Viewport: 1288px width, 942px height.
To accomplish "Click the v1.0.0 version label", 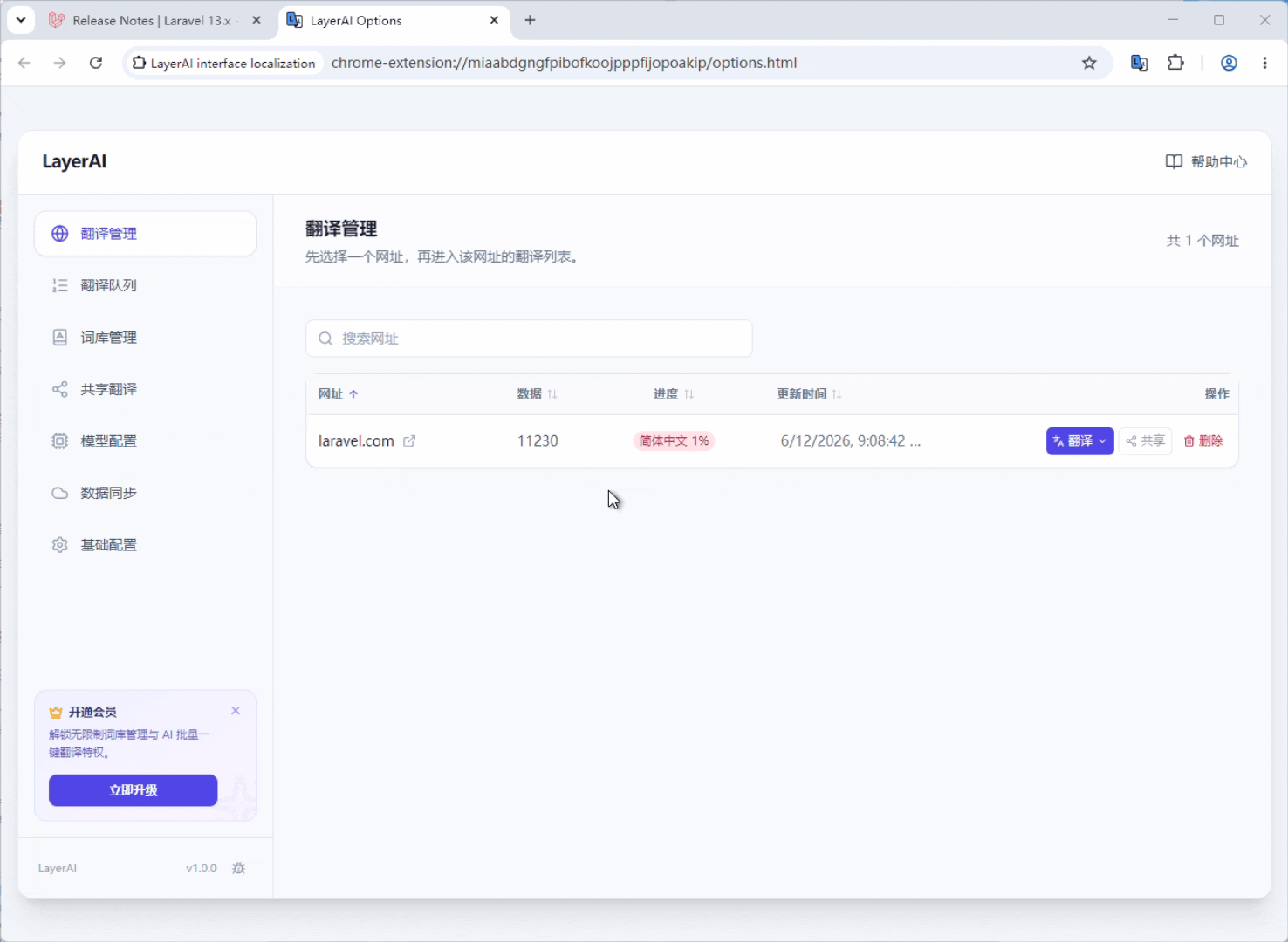I will pyautogui.click(x=201, y=868).
